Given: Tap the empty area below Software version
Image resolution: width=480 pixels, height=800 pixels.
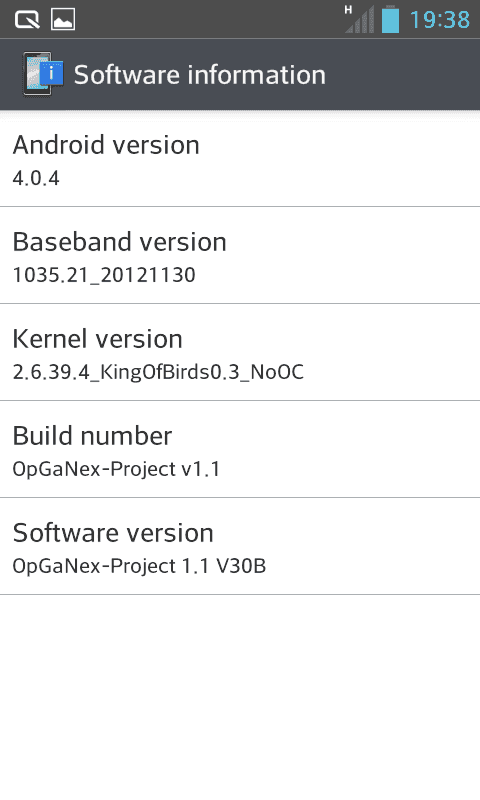Looking at the screenshot, I should (240, 697).
